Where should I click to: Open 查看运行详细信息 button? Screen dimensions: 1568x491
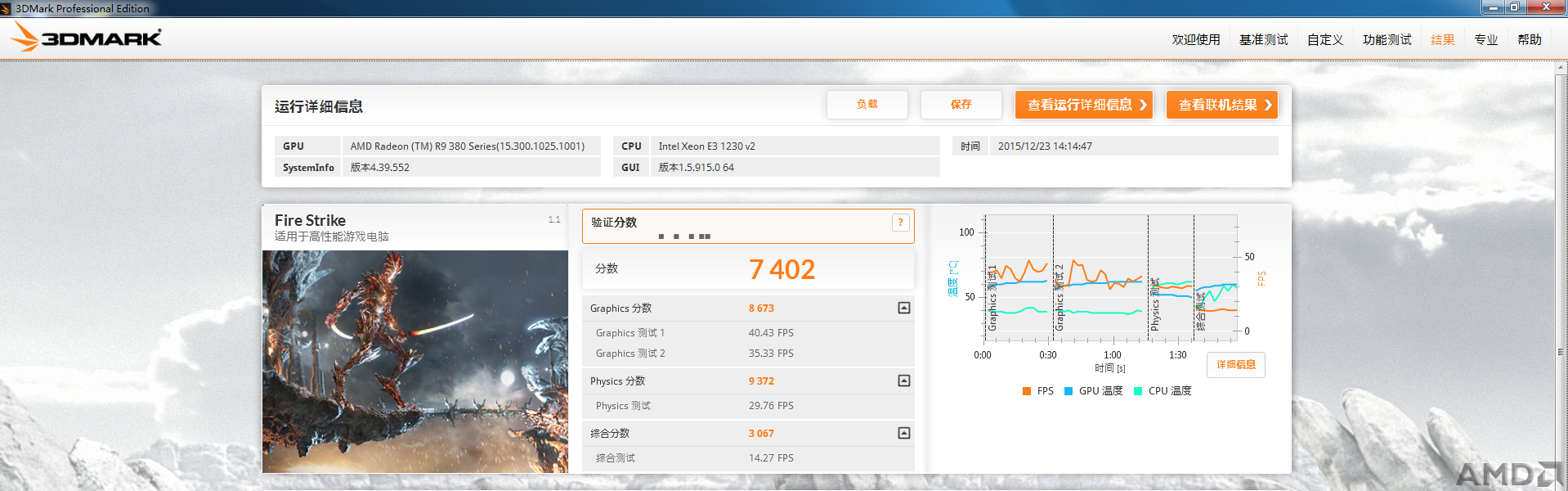click(x=1084, y=105)
